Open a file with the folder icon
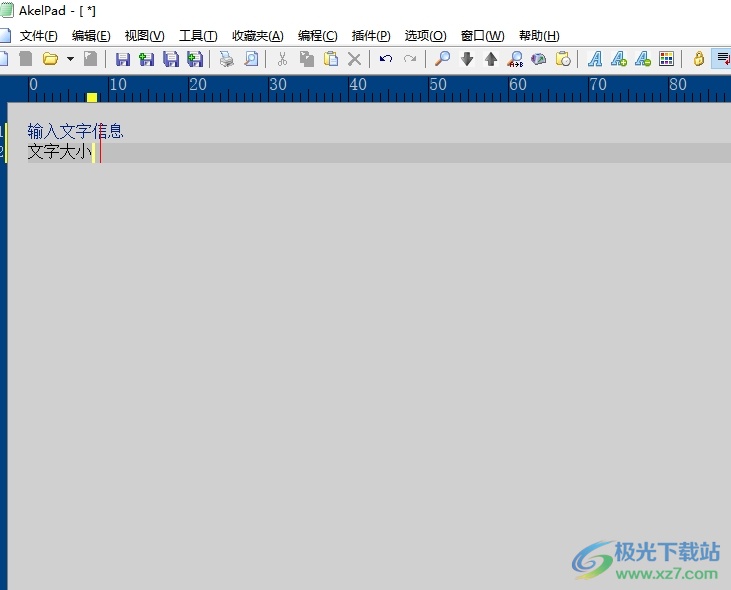This screenshot has height=590, width=731. pos(50,59)
